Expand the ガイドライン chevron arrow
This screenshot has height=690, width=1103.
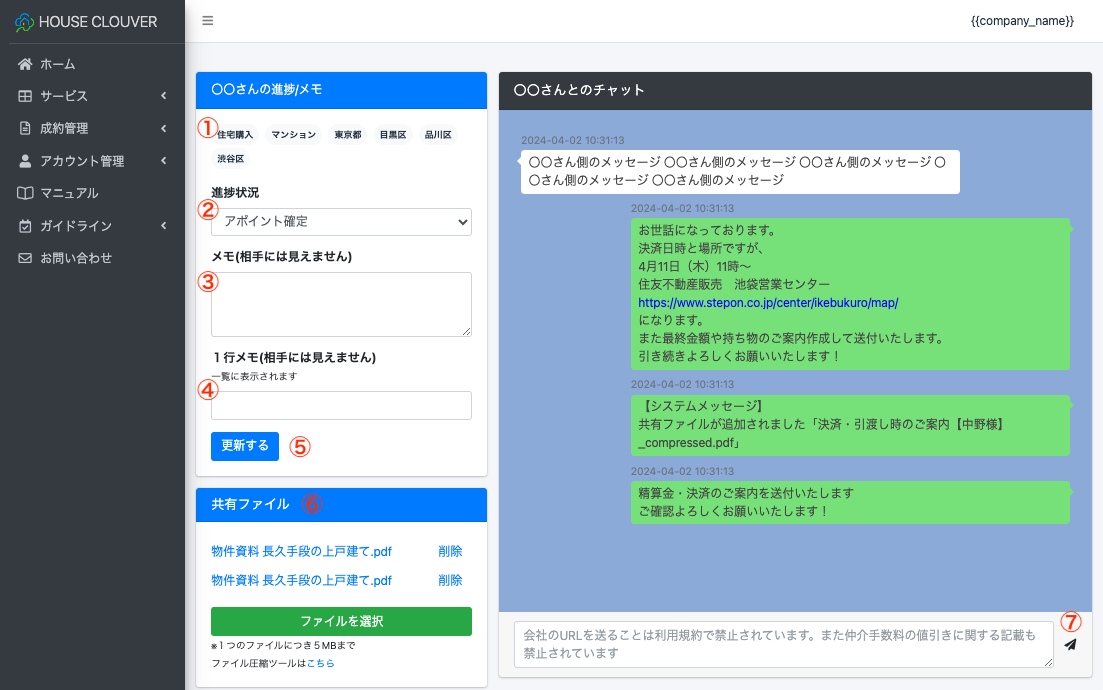[x=163, y=226]
